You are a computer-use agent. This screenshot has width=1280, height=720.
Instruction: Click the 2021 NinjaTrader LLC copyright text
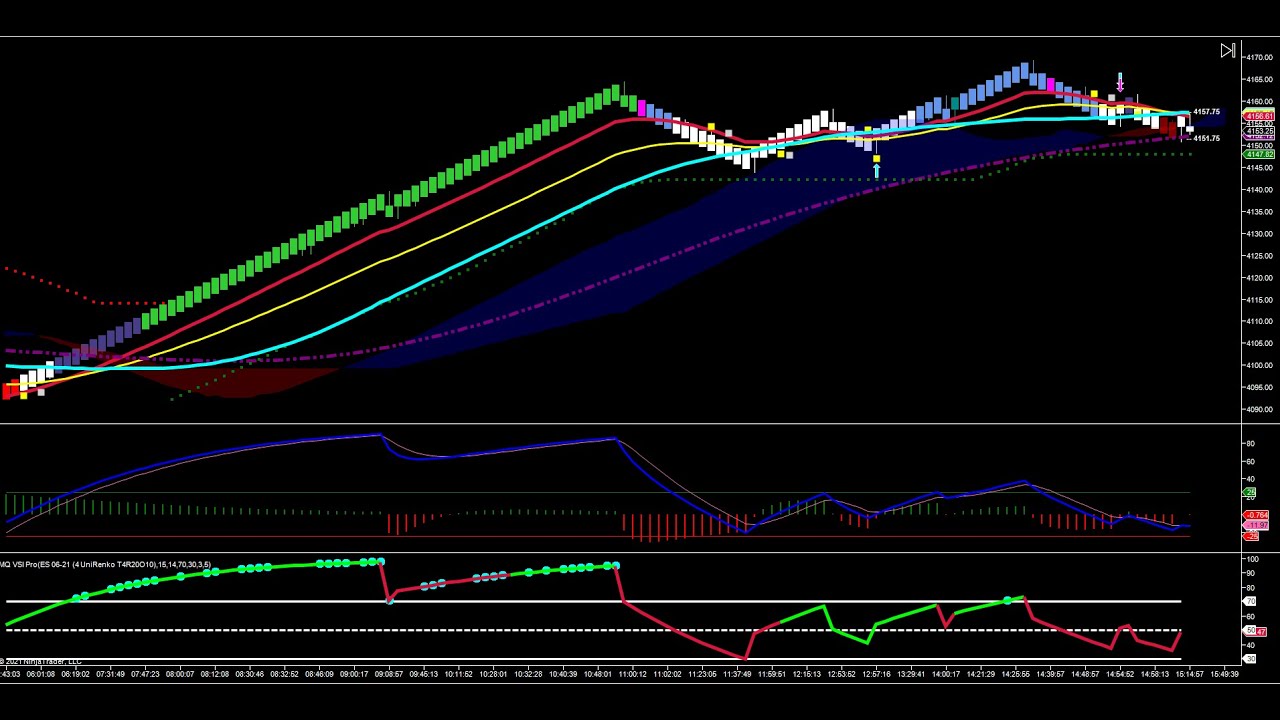(38, 660)
